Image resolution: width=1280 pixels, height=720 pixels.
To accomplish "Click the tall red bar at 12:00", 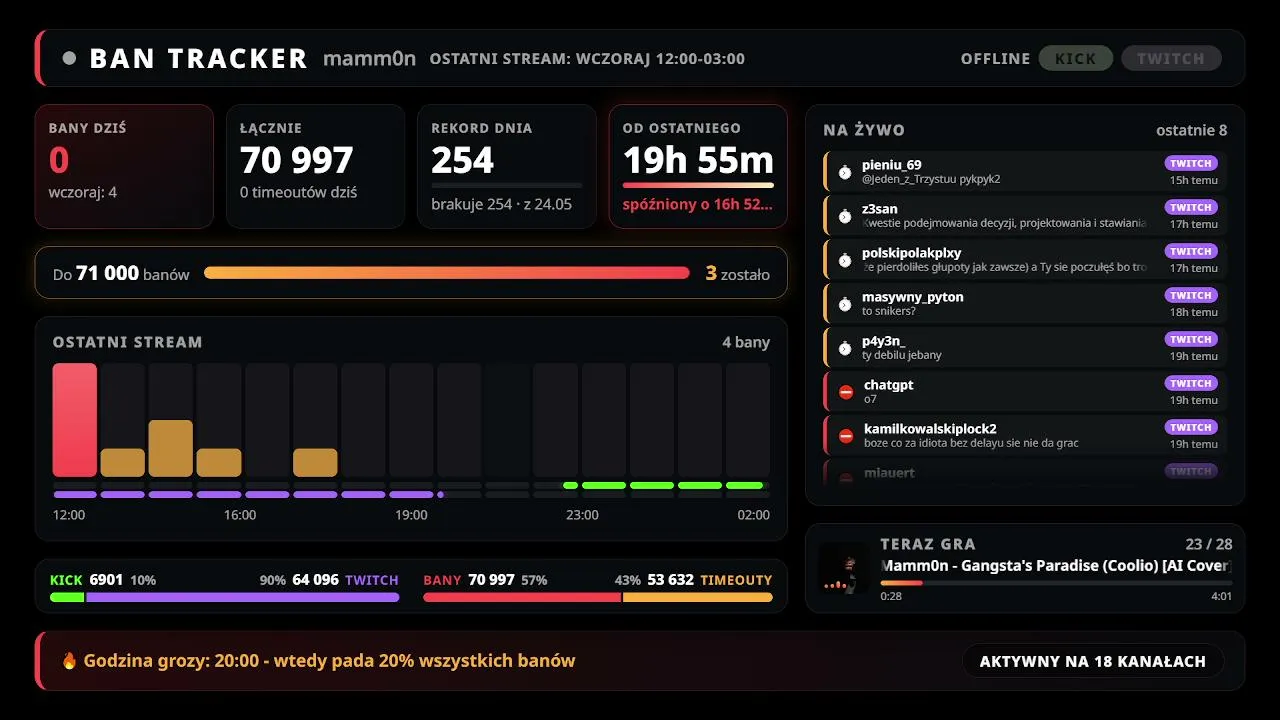I will click(x=75, y=420).
